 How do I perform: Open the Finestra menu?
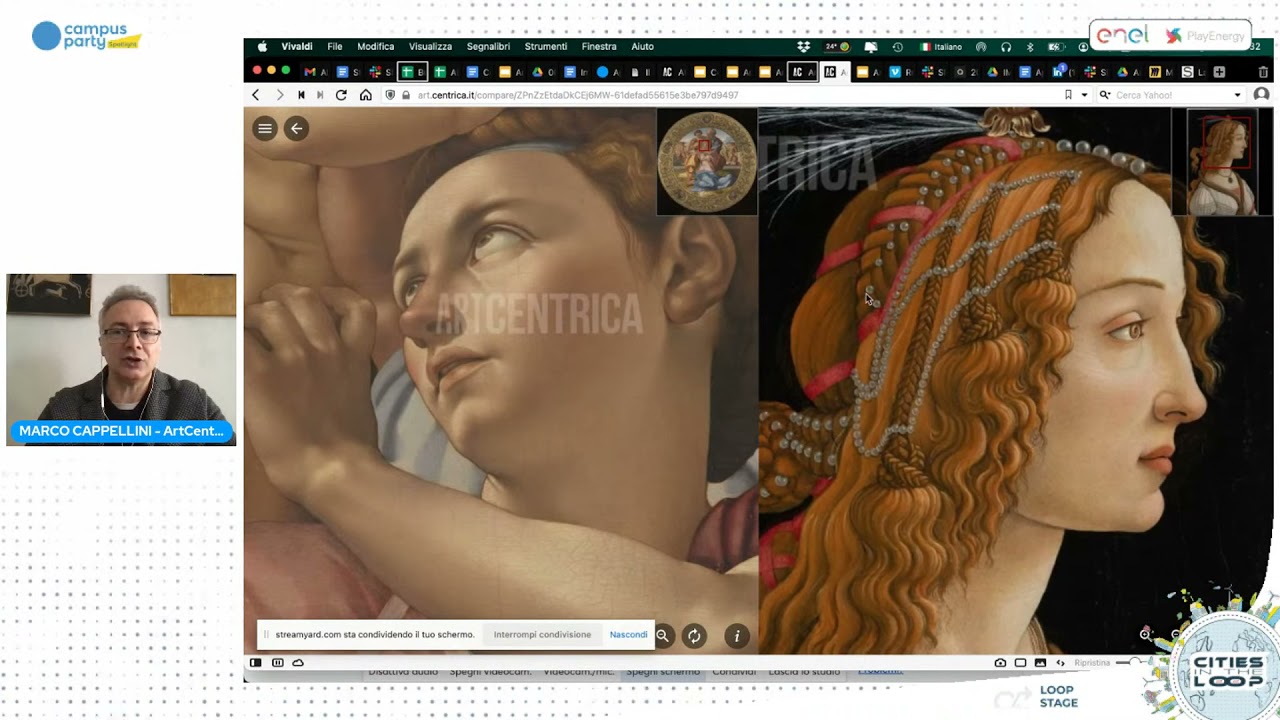(x=599, y=47)
